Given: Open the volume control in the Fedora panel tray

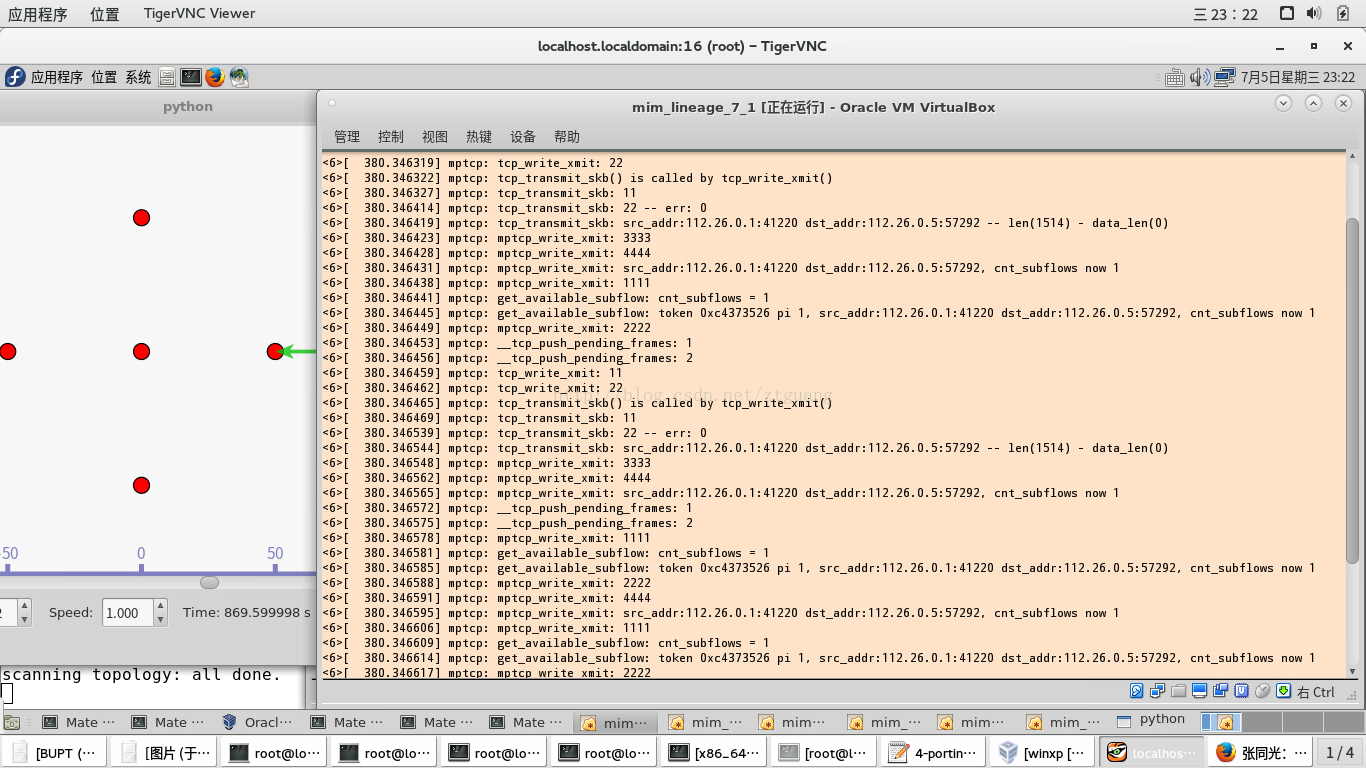Looking at the screenshot, I should 1198,77.
